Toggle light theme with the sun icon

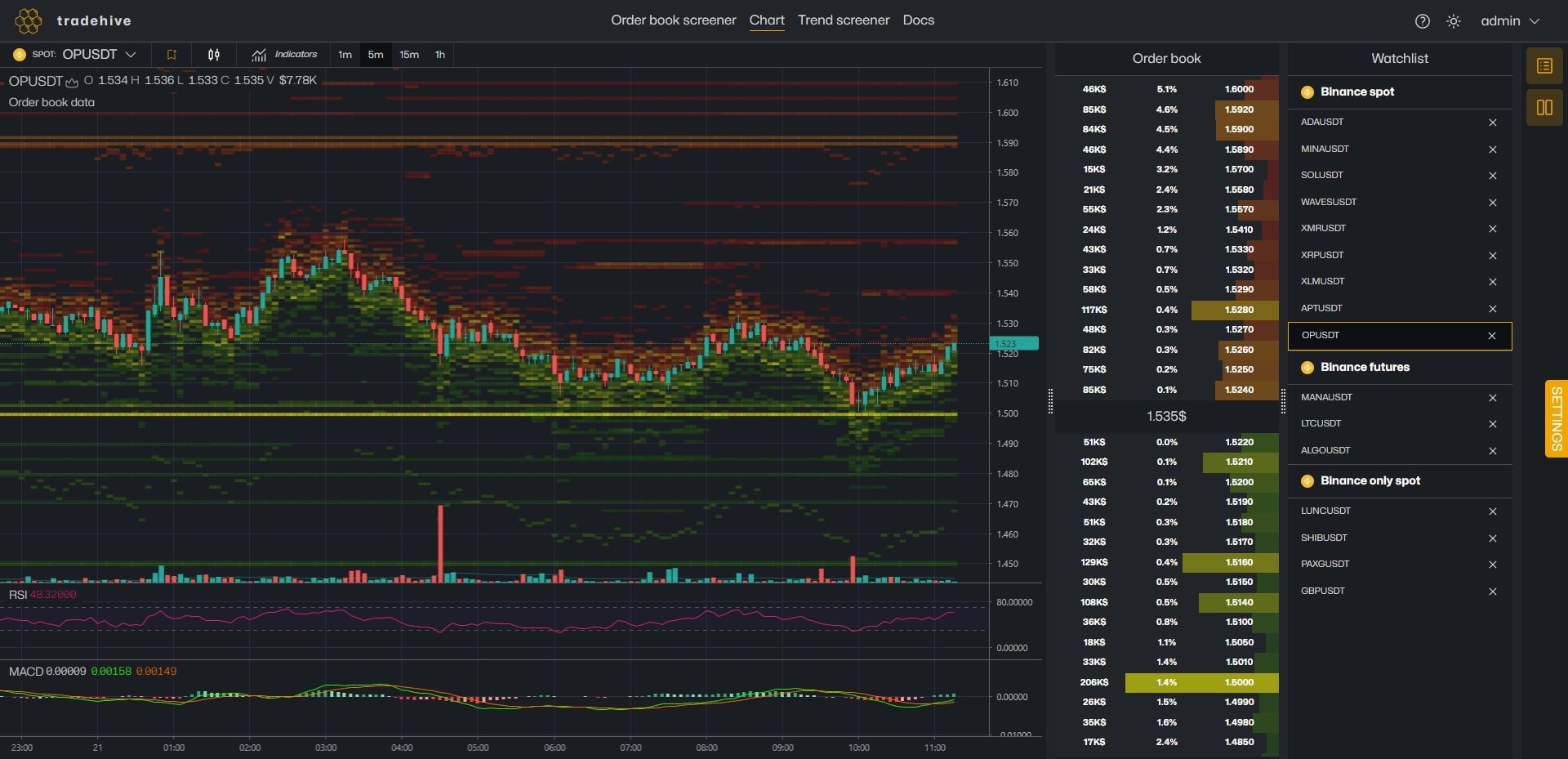pyautogui.click(x=1453, y=21)
